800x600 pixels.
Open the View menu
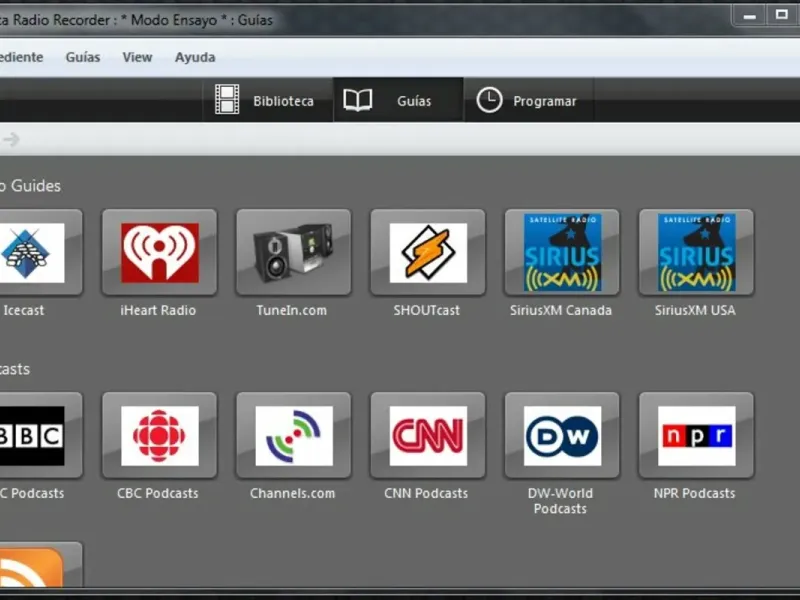[137, 57]
